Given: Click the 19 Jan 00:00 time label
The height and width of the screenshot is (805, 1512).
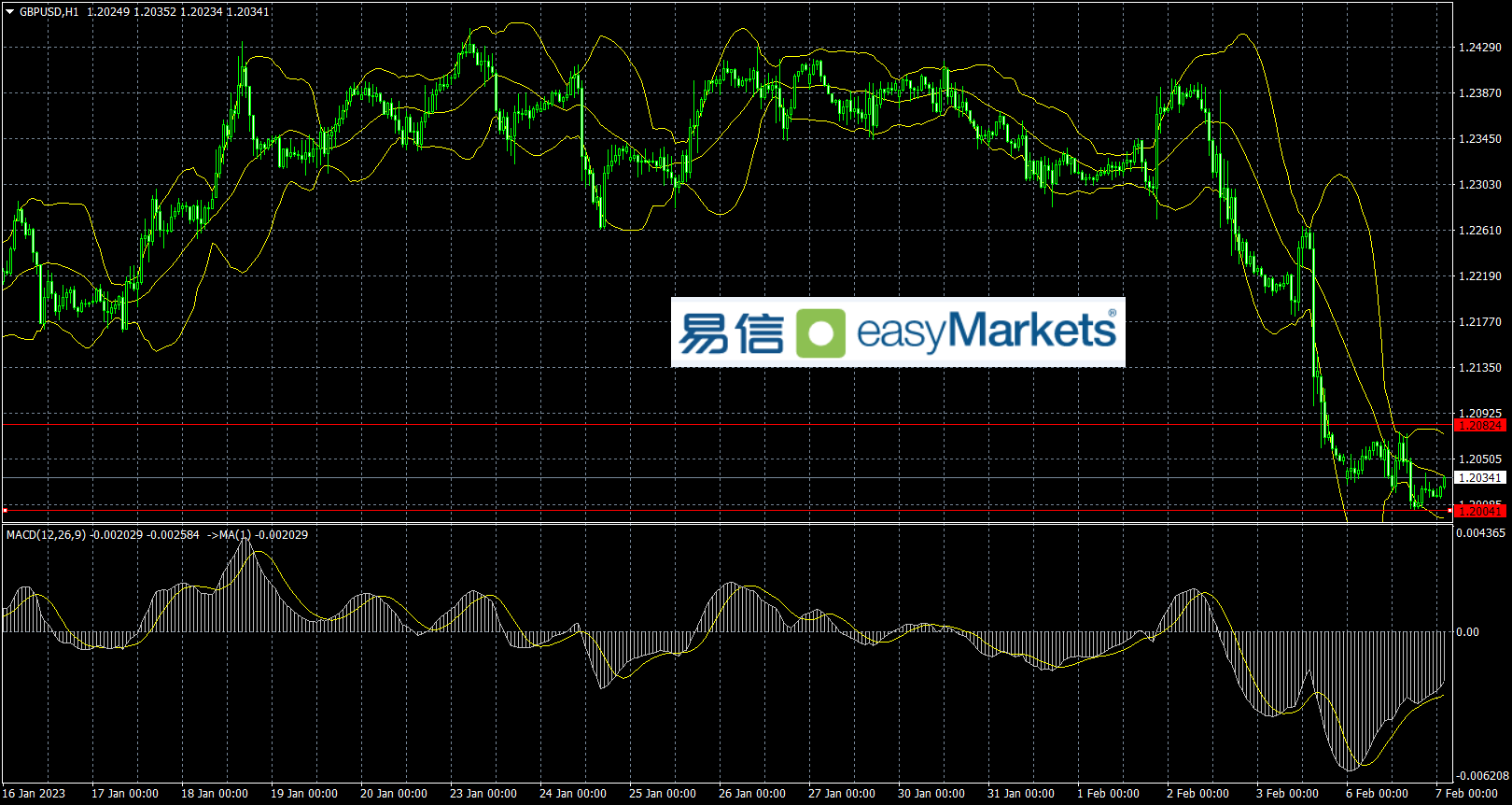Looking at the screenshot, I should tap(304, 794).
